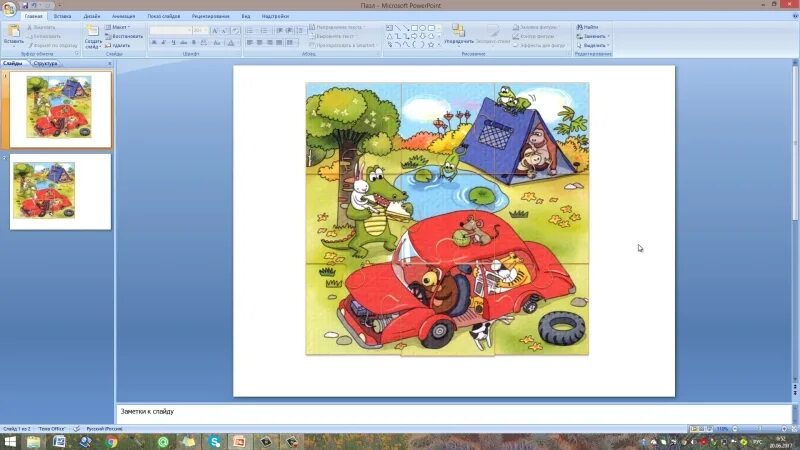Click zoom out minus button
Screen dimensions: 800x450
coord(735,429)
